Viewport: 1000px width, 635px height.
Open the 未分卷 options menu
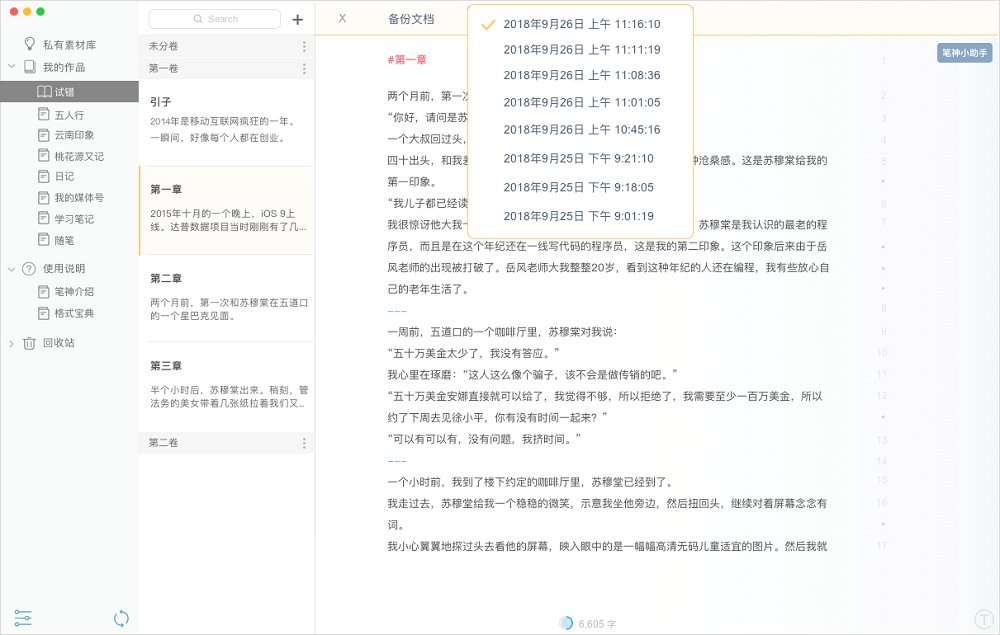pyautogui.click(x=304, y=46)
